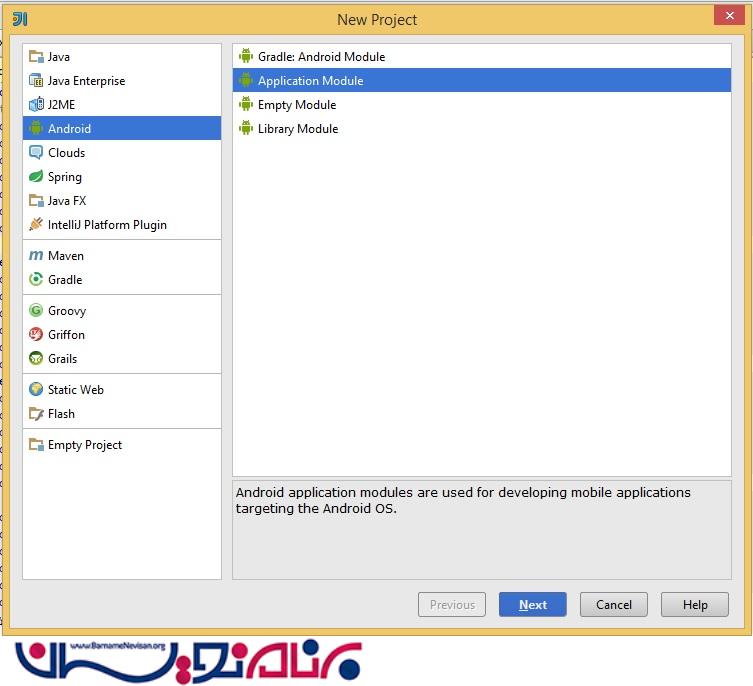Choose Gradle: Android Module template

click(x=320, y=57)
